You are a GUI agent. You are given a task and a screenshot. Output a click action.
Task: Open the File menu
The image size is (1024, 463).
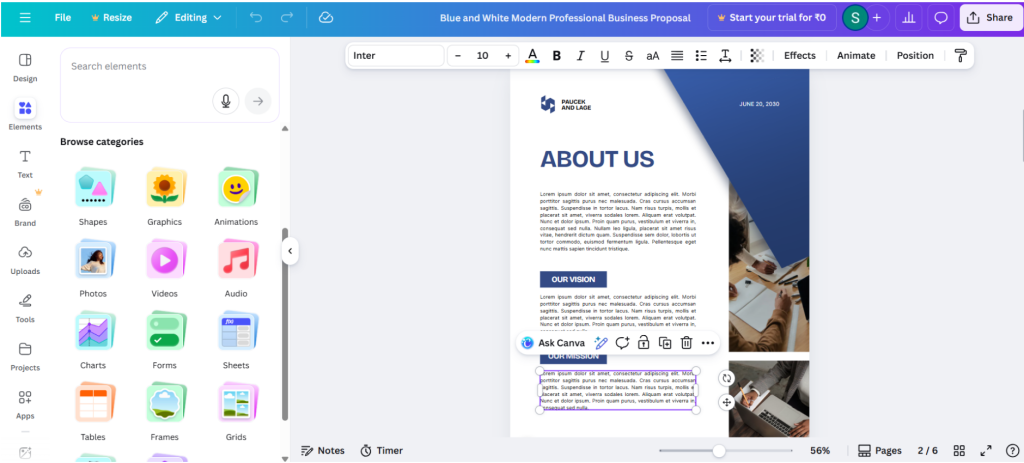[x=63, y=18]
